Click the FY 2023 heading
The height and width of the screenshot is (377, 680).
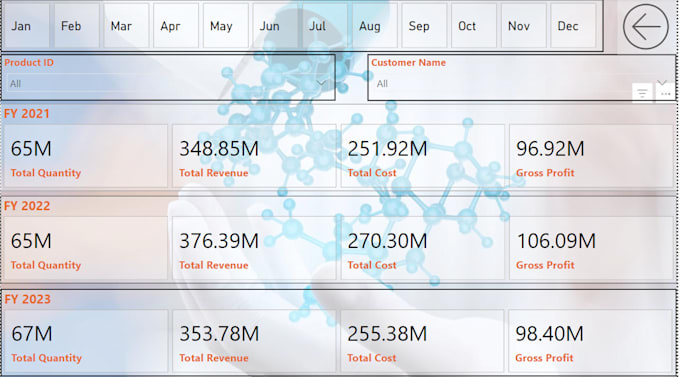(27, 299)
